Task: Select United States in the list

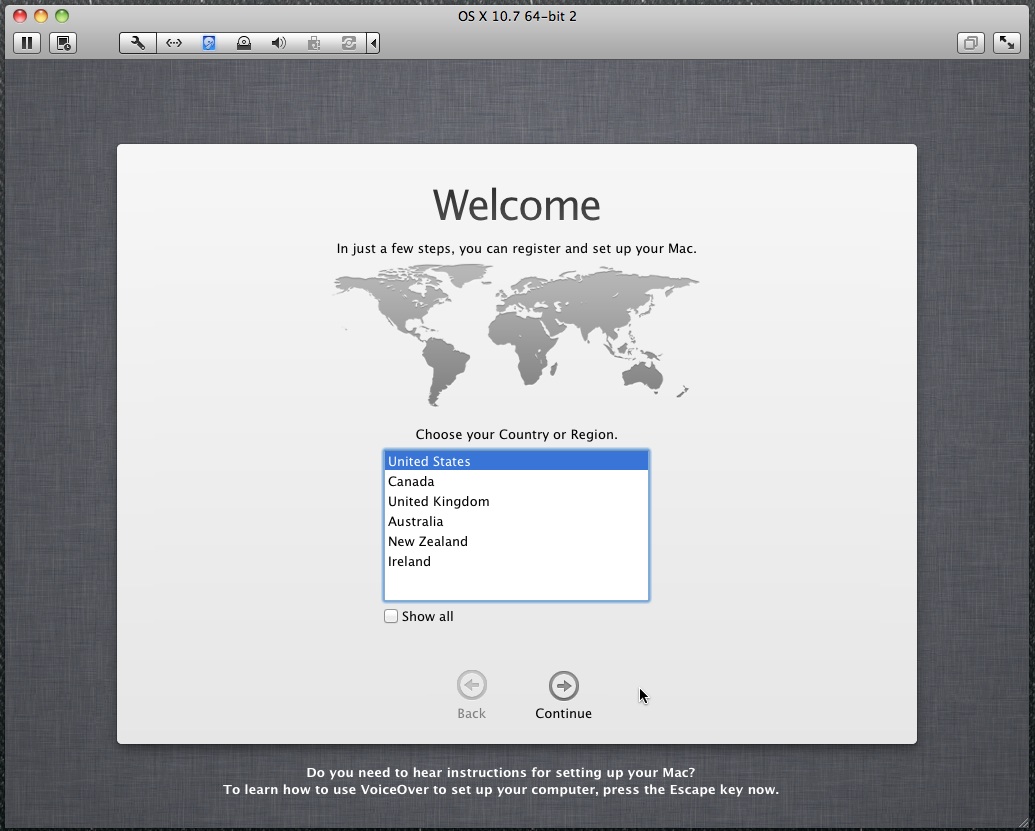Action: (x=516, y=461)
